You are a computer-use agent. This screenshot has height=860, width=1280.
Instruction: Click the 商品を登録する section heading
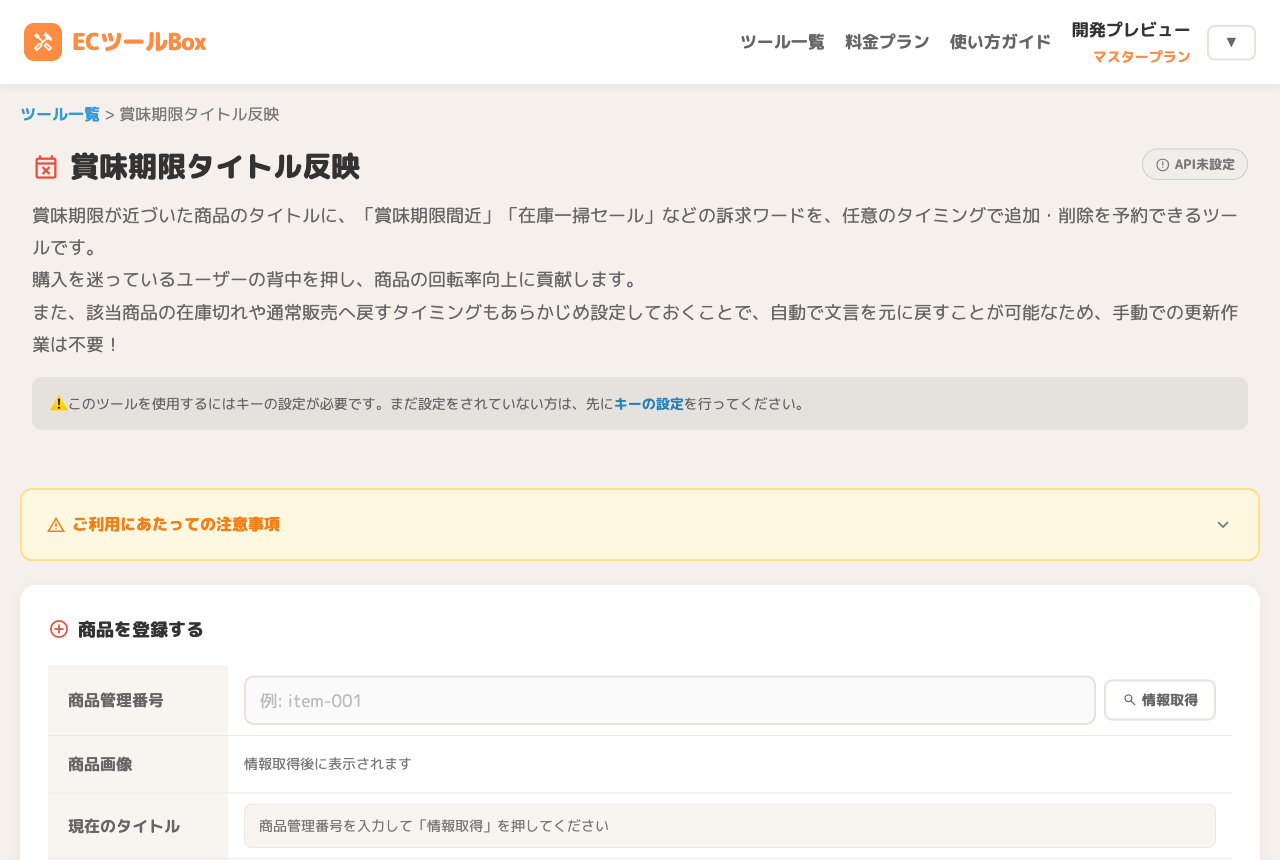pos(141,629)
